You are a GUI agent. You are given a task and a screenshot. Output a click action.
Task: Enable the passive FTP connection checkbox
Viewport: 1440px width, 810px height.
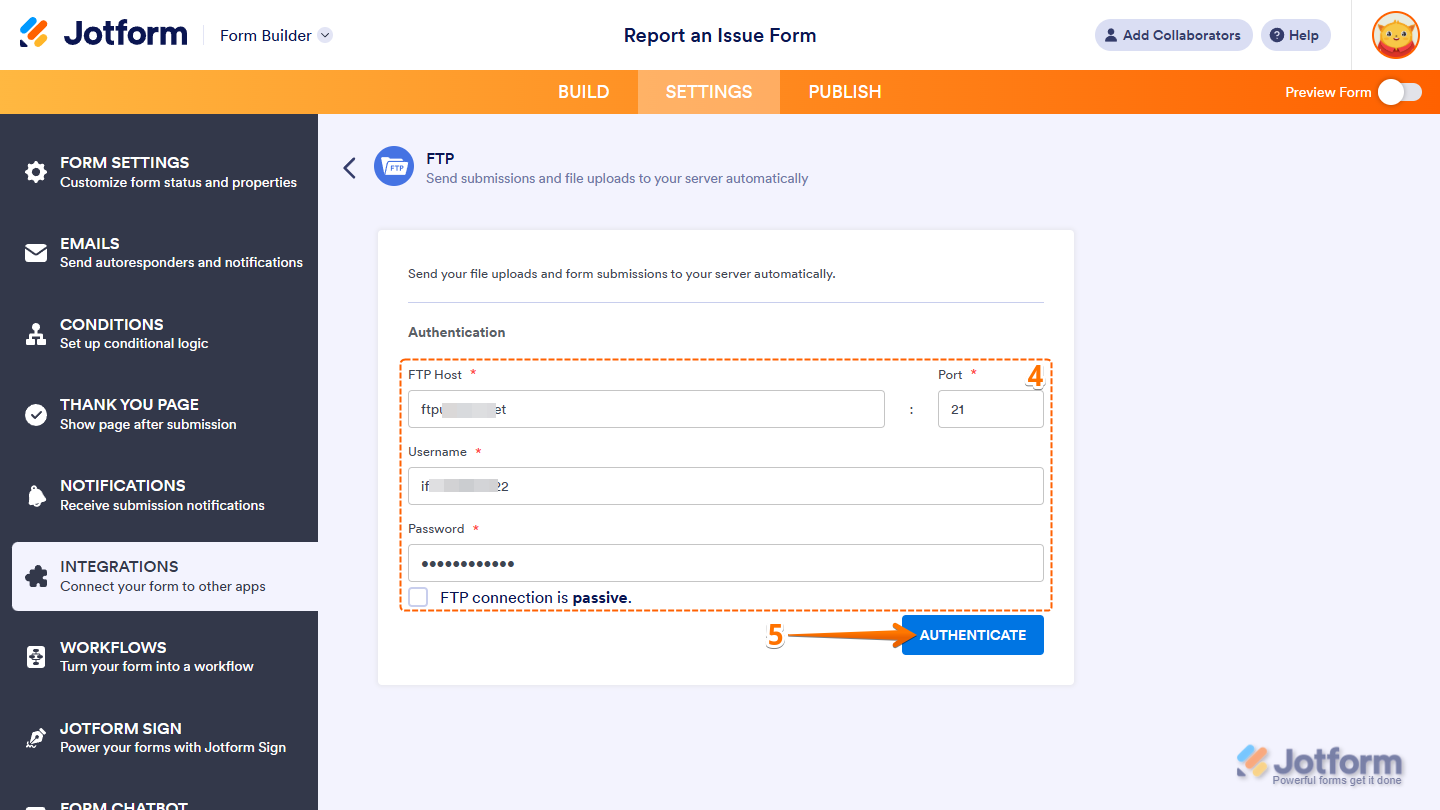click(x=417, y=597)
